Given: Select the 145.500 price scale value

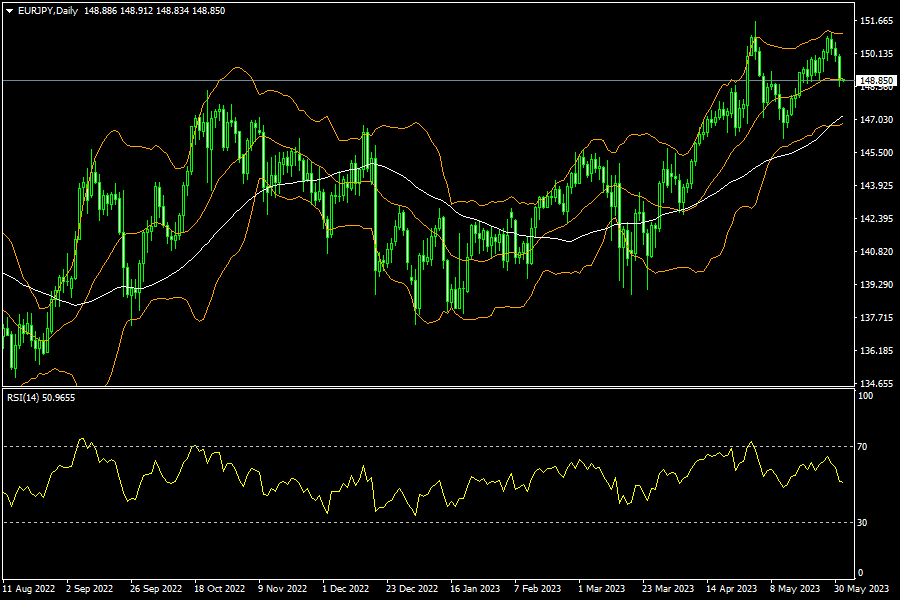Looking at the screenshot, I should pos(876,153).
